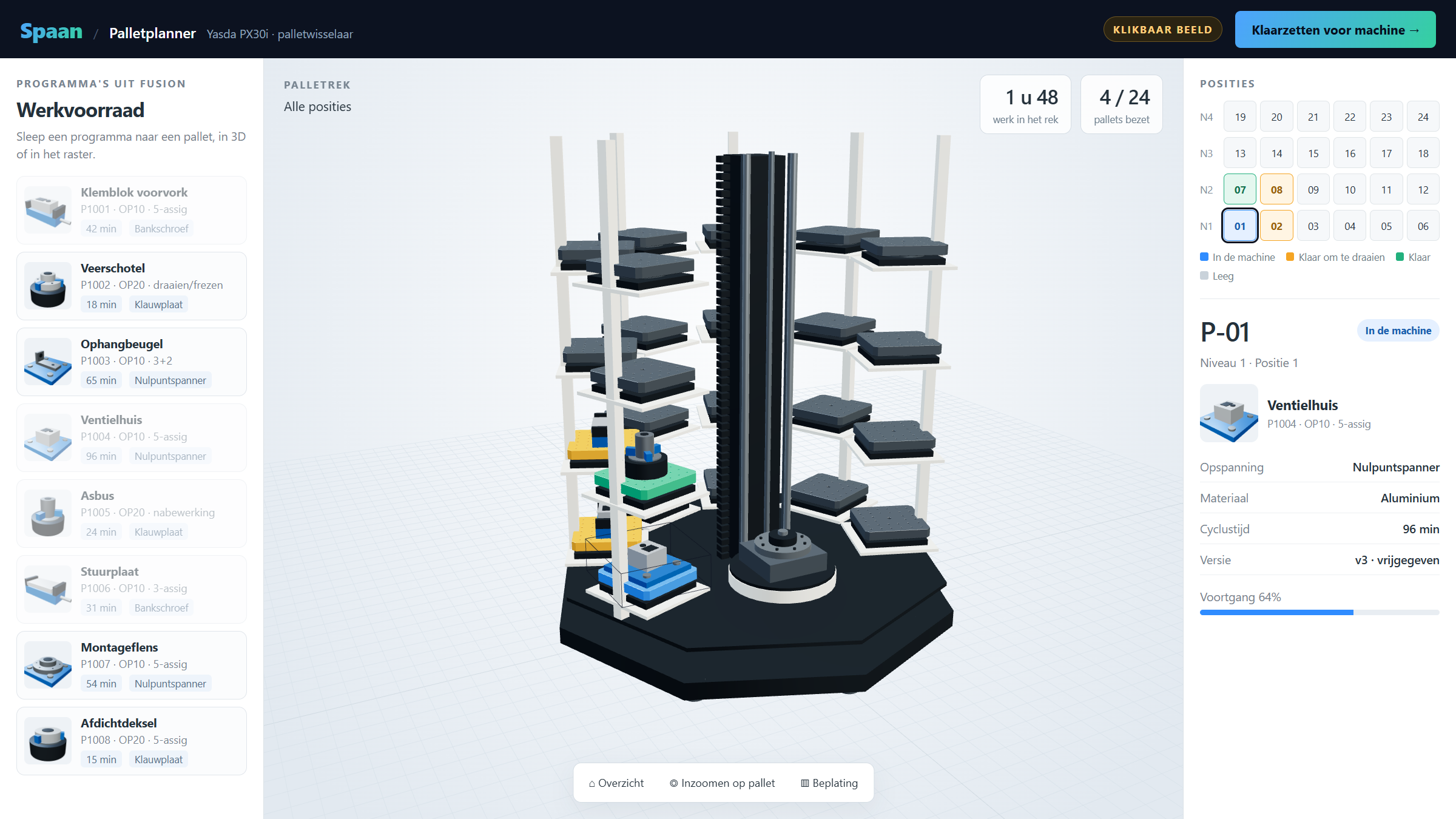1456x819 pixels.
Task: Click the Cyclustijd 96 min value
Action: 1421,529
